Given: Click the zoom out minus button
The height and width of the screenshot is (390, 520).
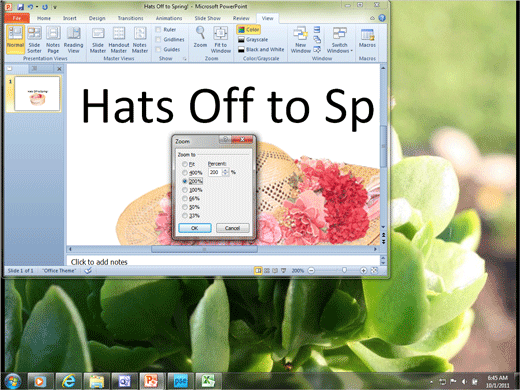Looking at the screenshot, I should [311, 271].
